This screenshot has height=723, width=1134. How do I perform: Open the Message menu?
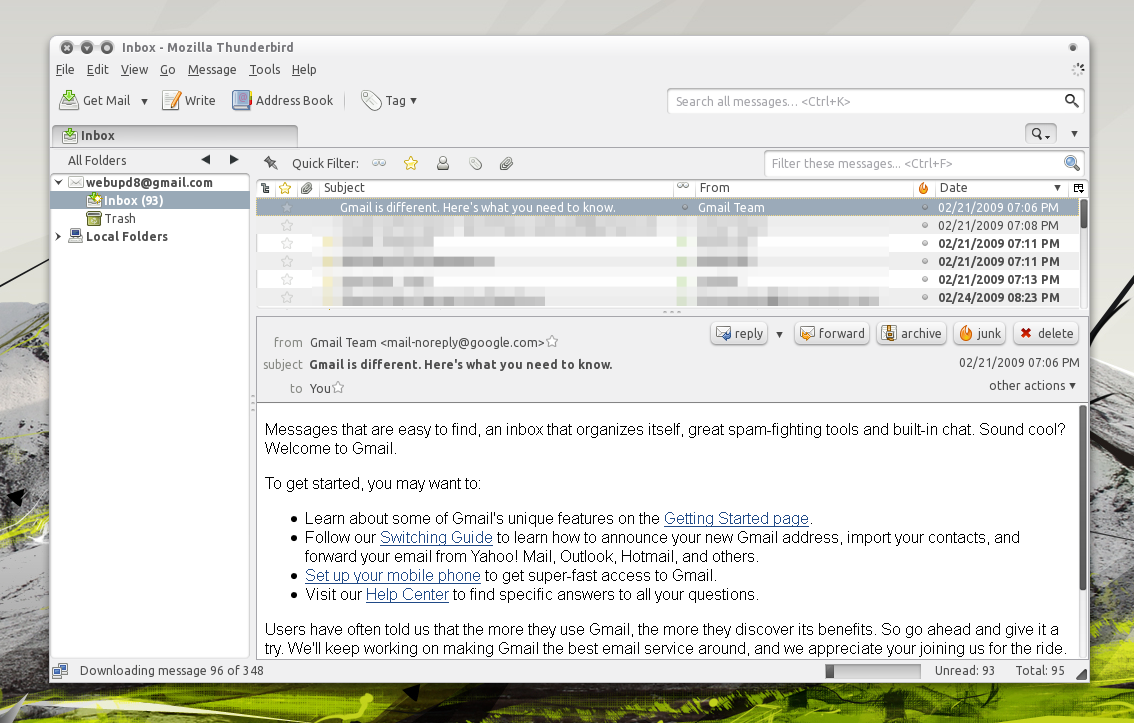coord(212,70)
